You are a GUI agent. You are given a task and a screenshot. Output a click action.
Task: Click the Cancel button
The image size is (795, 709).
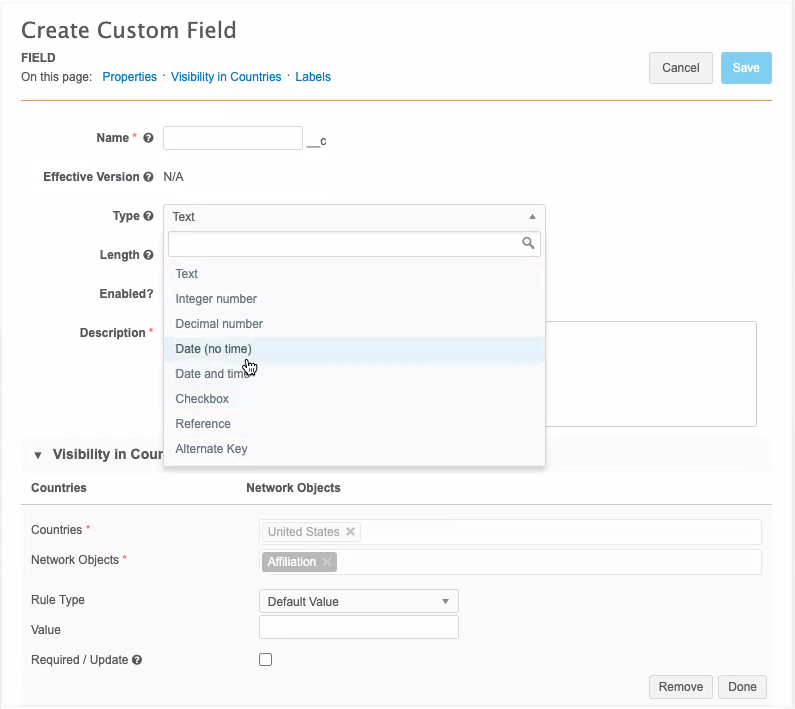coord(680,68)
